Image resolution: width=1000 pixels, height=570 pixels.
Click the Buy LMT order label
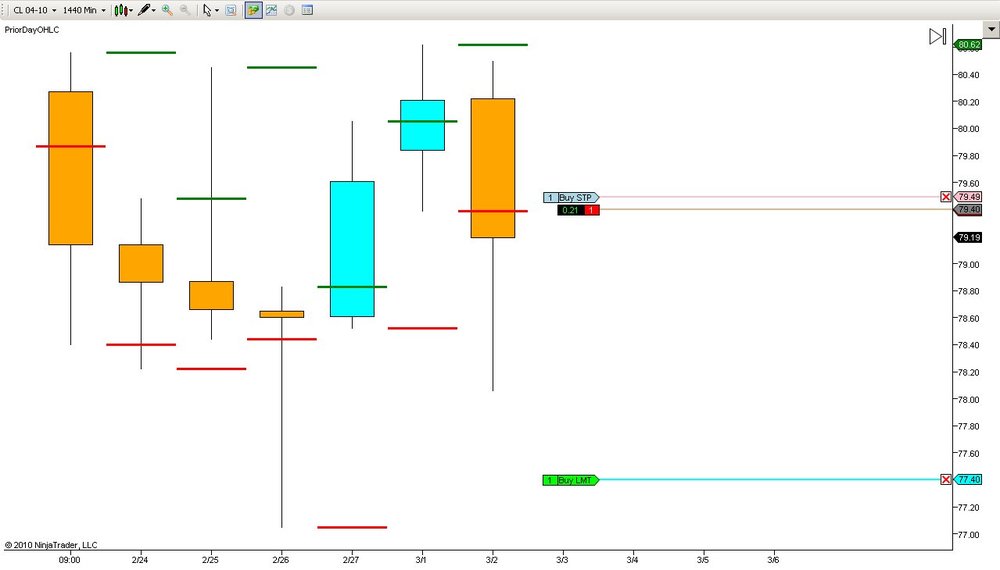pos(578,480)
